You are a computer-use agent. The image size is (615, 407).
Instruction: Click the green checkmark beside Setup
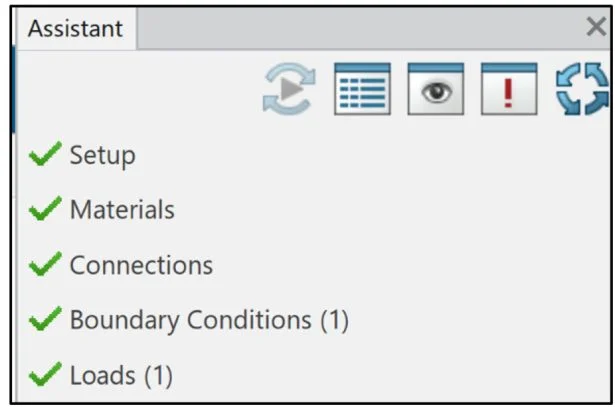click(45, 155)
